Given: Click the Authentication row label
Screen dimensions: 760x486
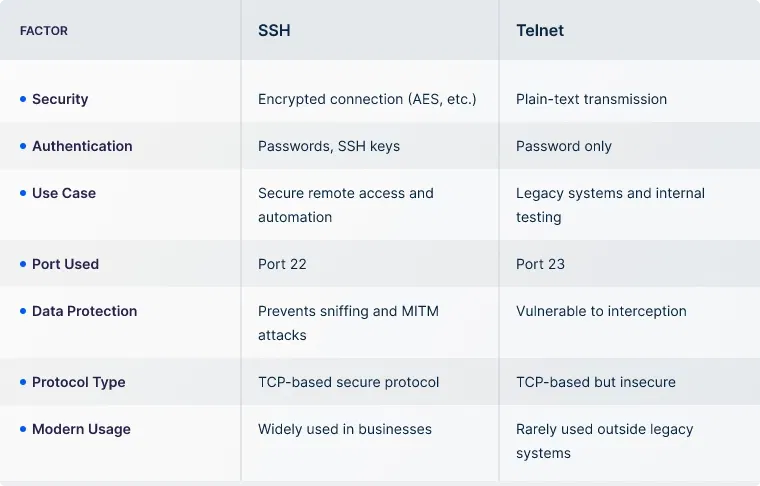Looking at the screenshot, I should [x=82, y=146].
